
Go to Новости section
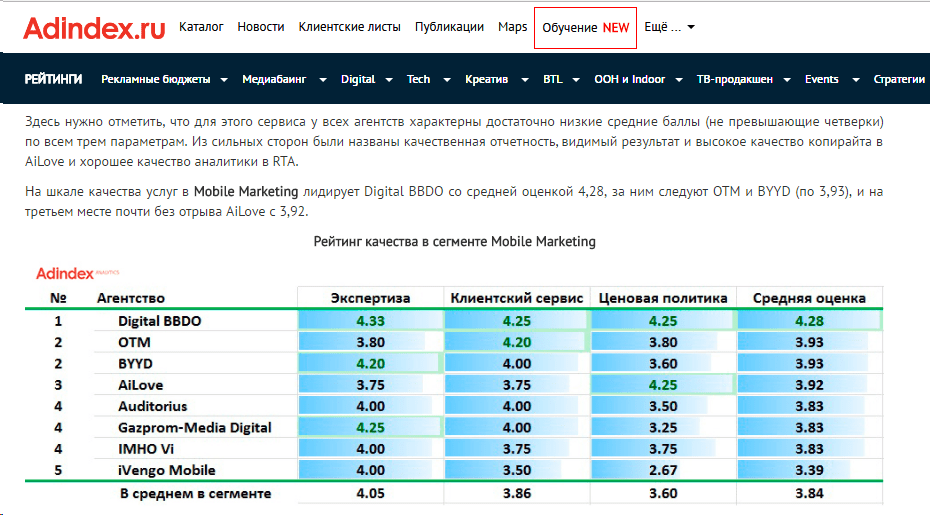click(260, 27)
